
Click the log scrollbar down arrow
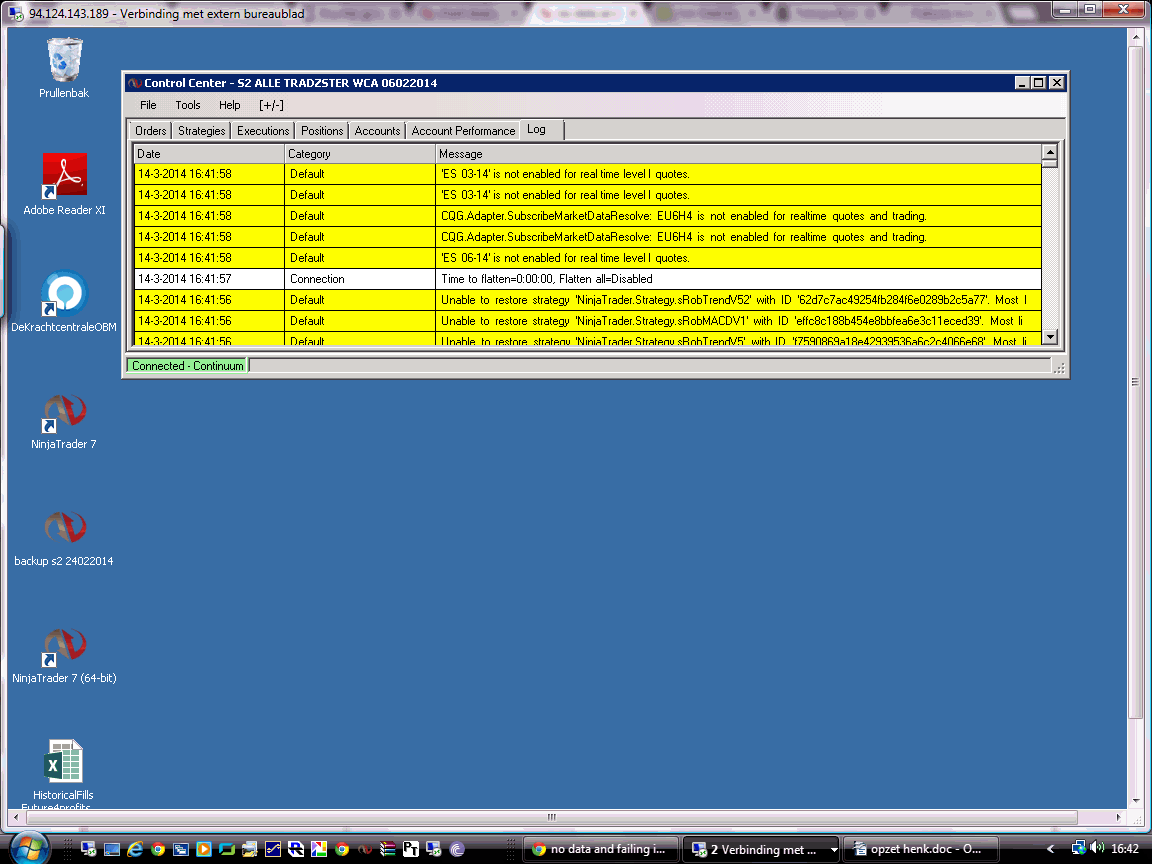(x=1050, y=336)
